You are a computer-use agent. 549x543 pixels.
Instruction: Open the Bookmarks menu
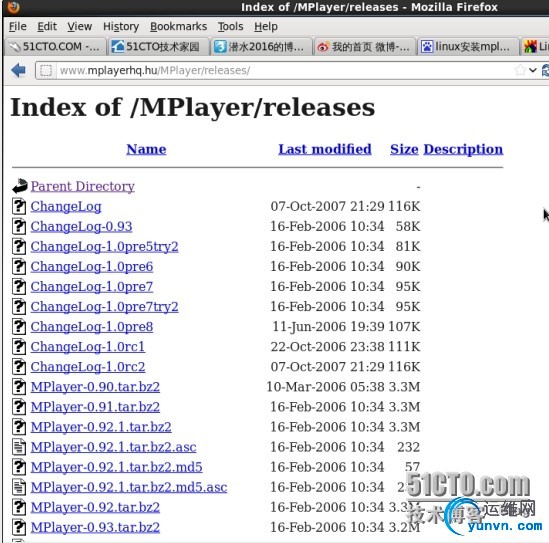[x=179, y=27]
